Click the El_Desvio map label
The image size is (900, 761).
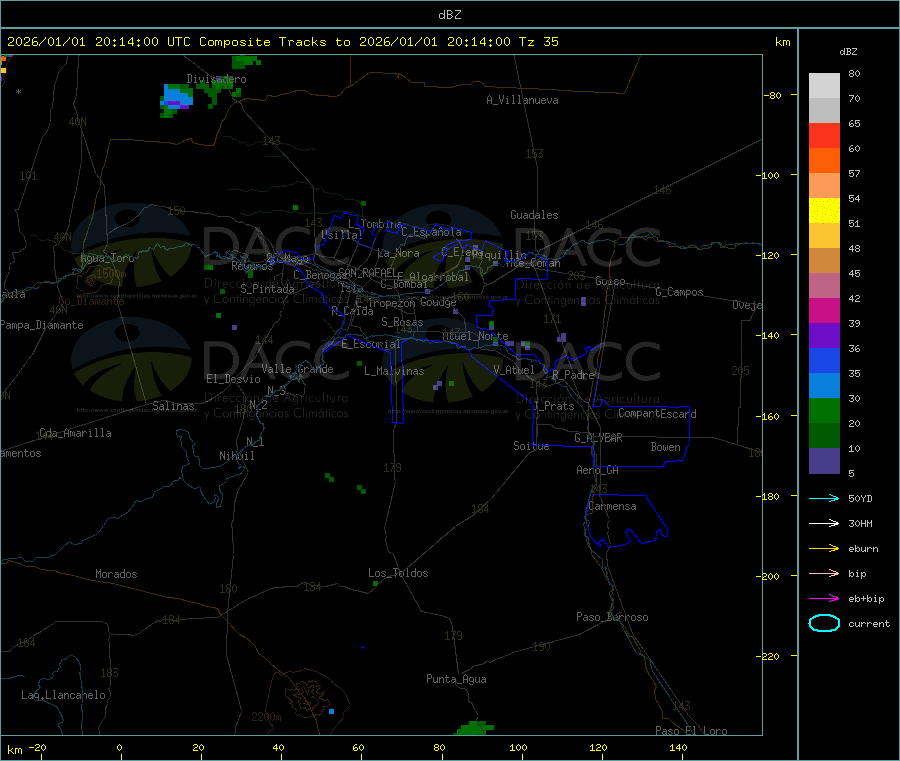coord(233,379)
